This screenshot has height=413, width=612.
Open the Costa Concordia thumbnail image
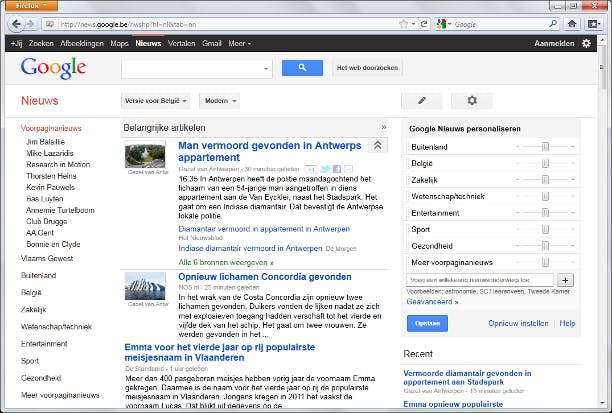tap(145, 286)
